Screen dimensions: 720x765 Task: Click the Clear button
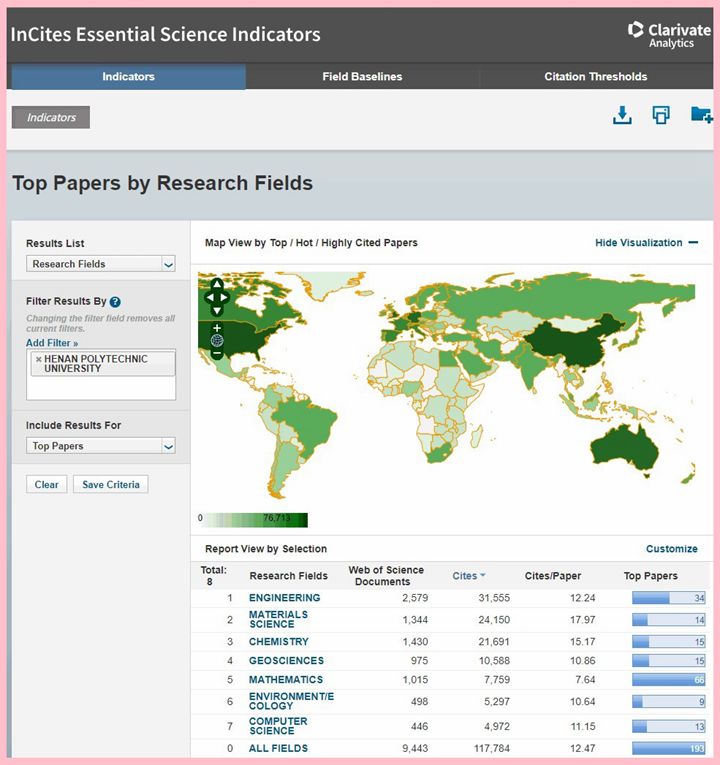46,485
